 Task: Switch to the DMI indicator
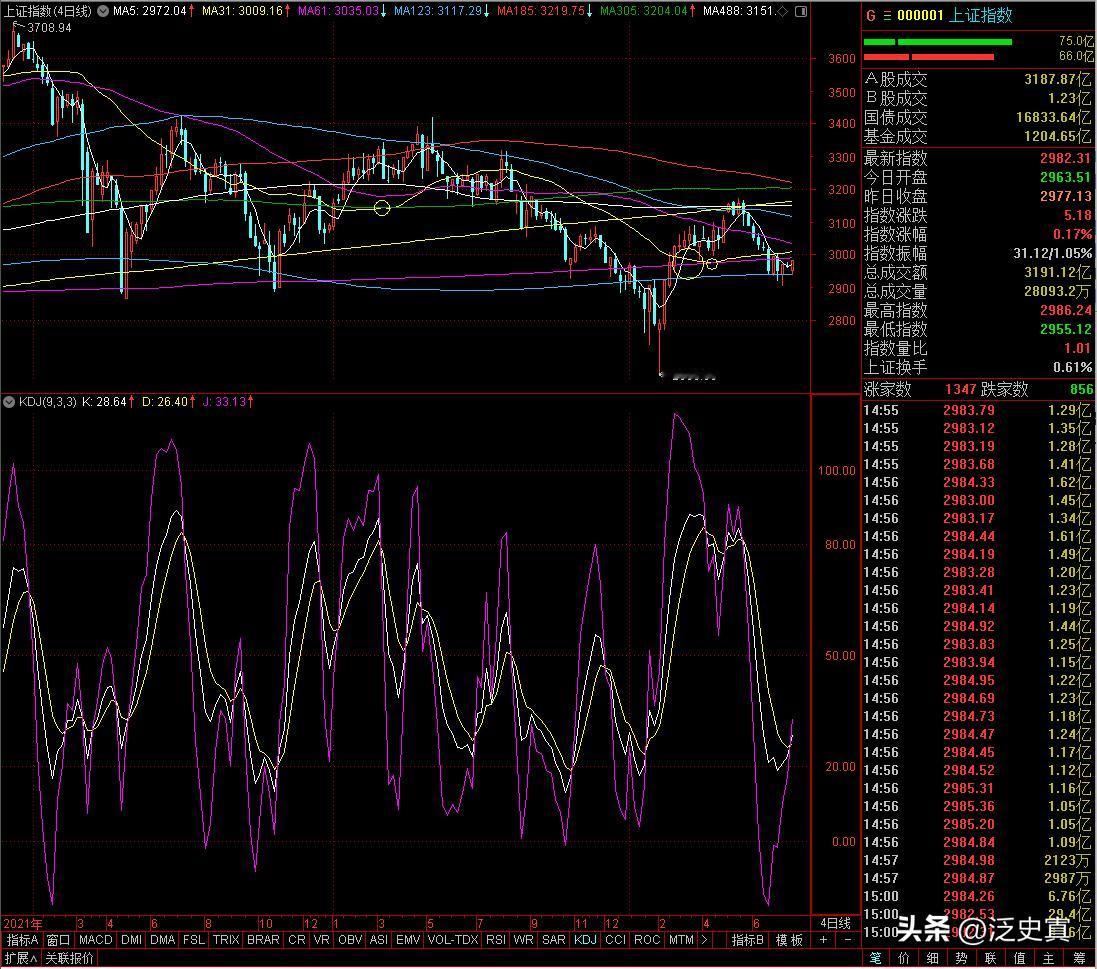(x=132, y=940)
